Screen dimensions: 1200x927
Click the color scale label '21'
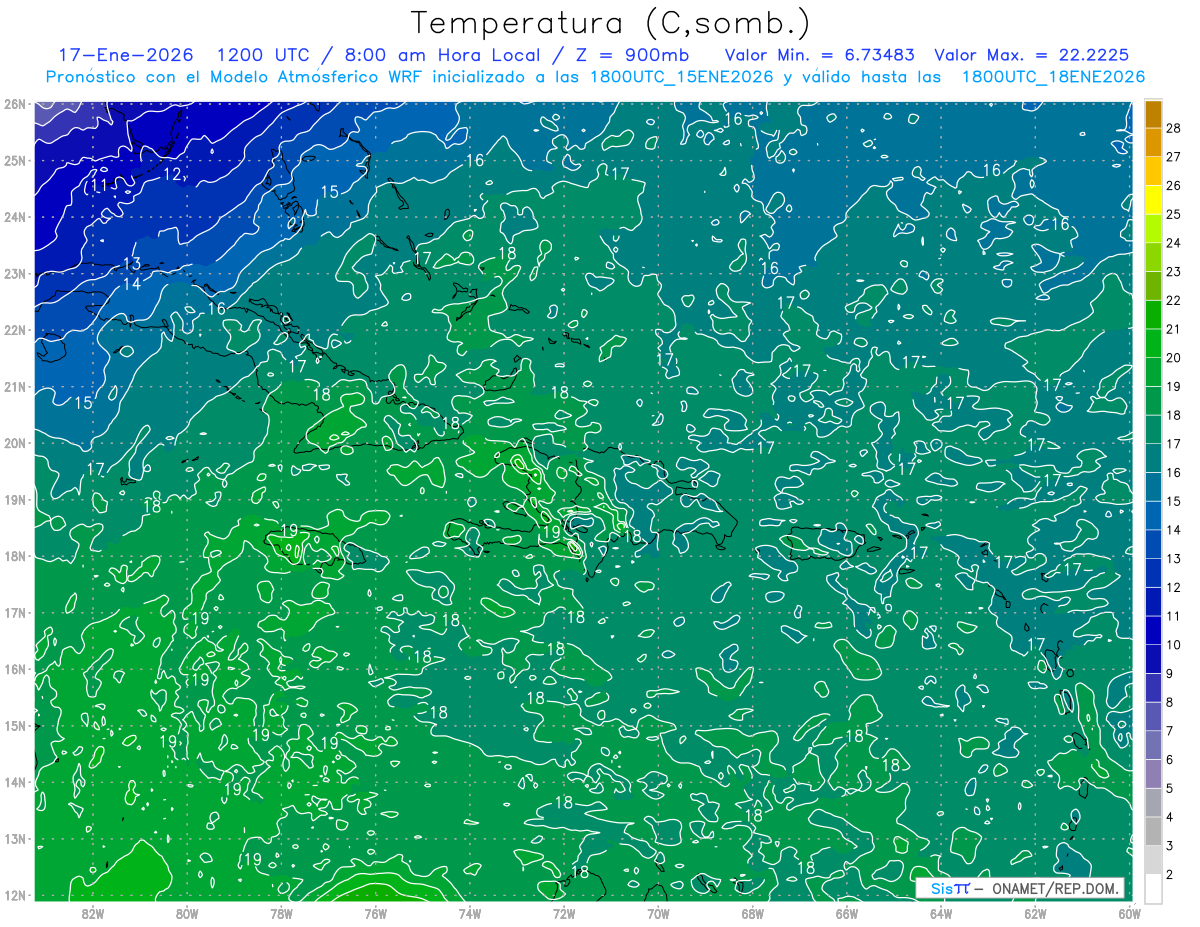1174,329
